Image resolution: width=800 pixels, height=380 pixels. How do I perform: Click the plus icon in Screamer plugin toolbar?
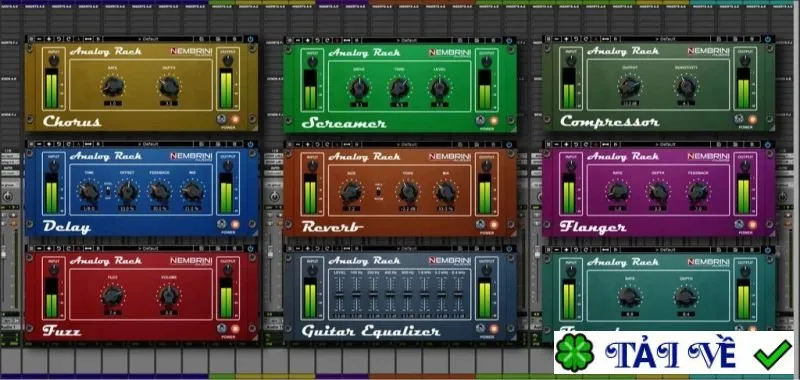pos(308,39)
